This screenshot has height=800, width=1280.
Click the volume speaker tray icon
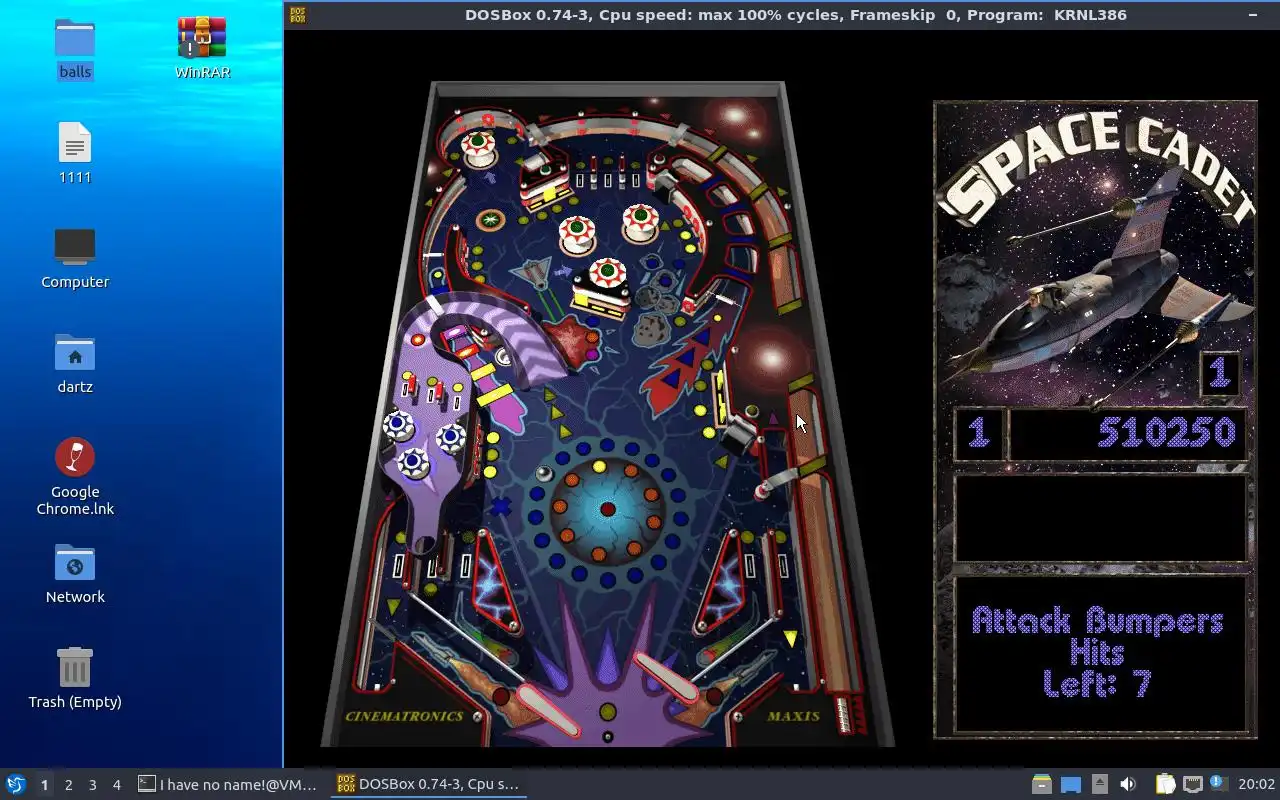click(x=1128, y=784)
